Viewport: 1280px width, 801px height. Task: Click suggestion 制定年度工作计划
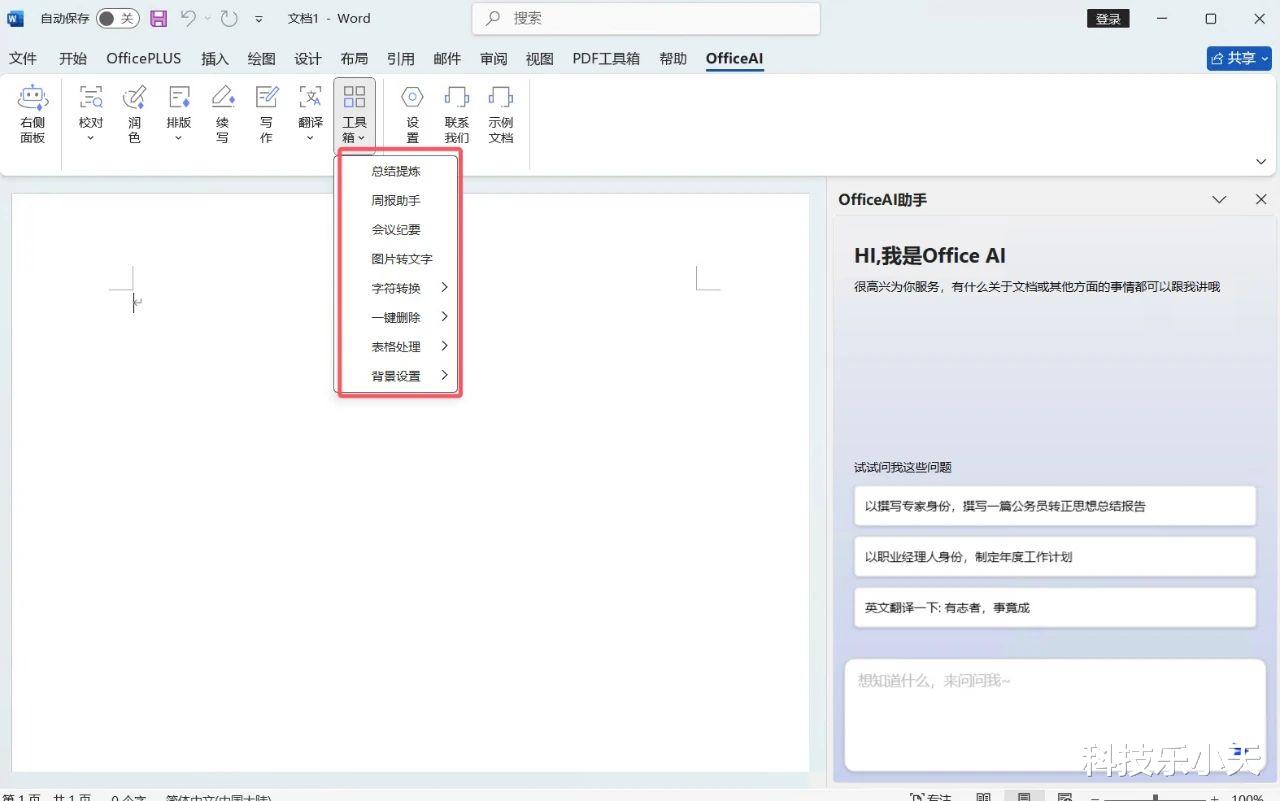point(1055,557)
